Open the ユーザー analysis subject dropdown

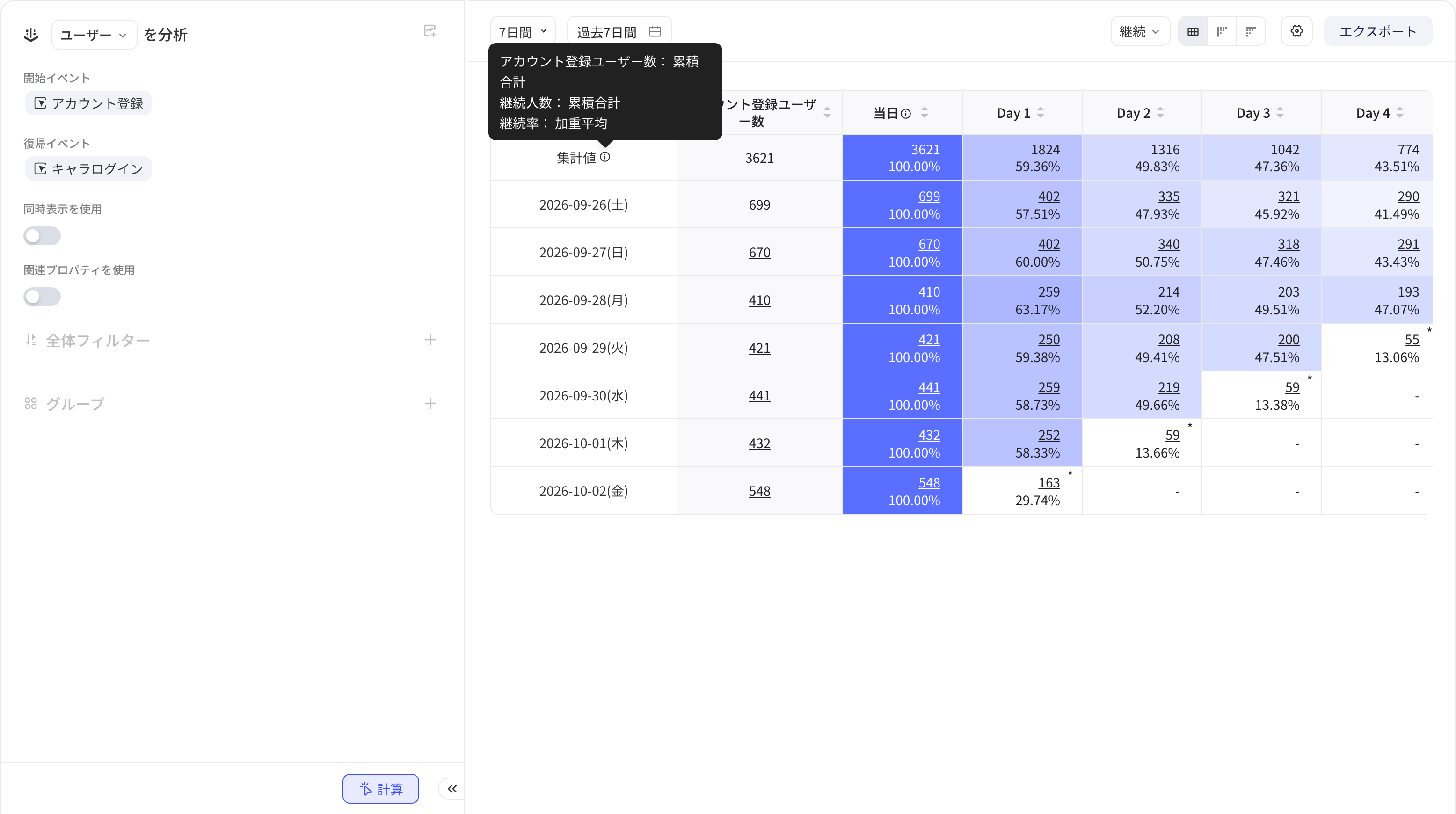[94, 35]
